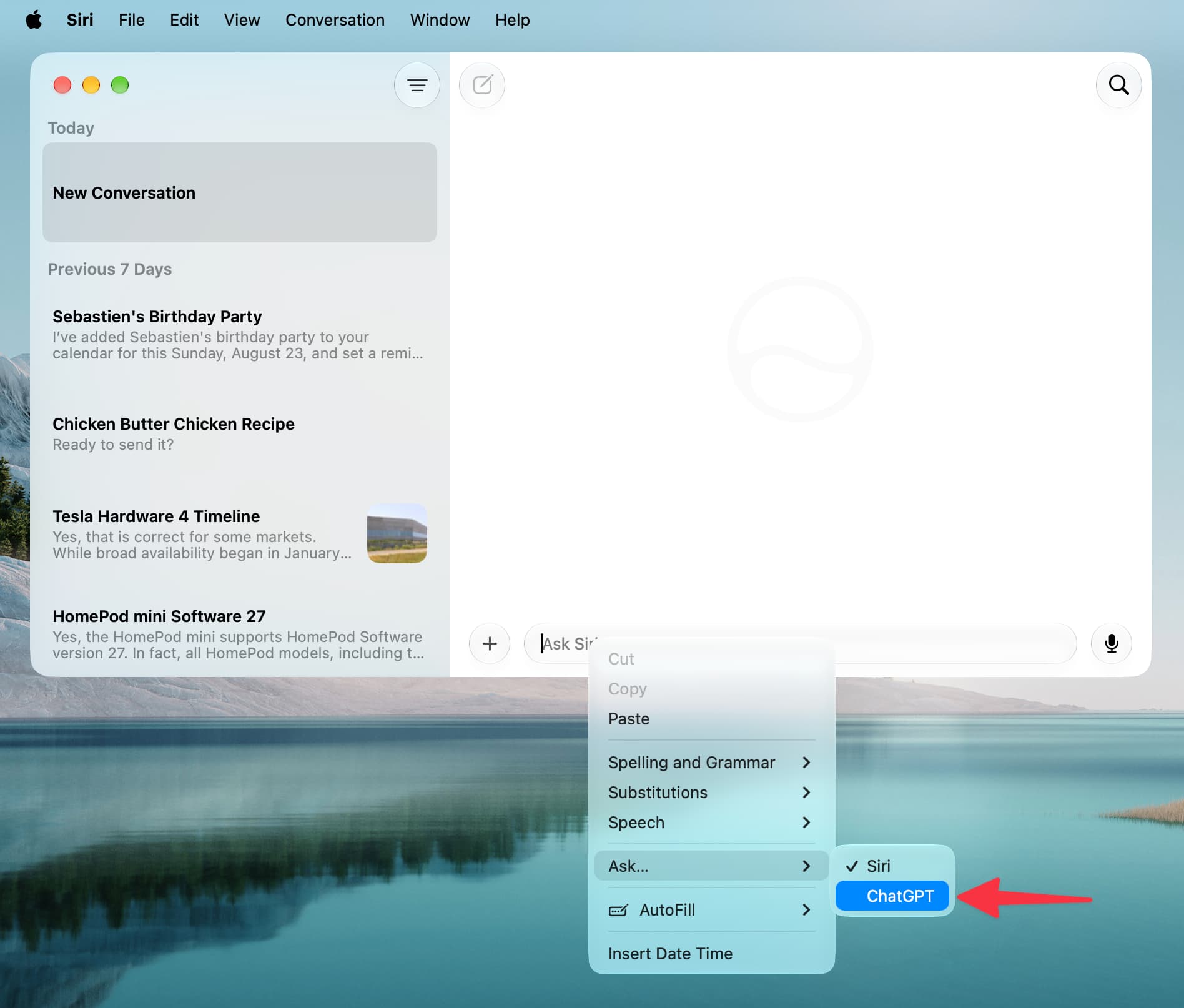Expand the Spelling and Grammar submenu
Image resolution: width=1184 pixels, height=1008 pixels.
(711, 763)
